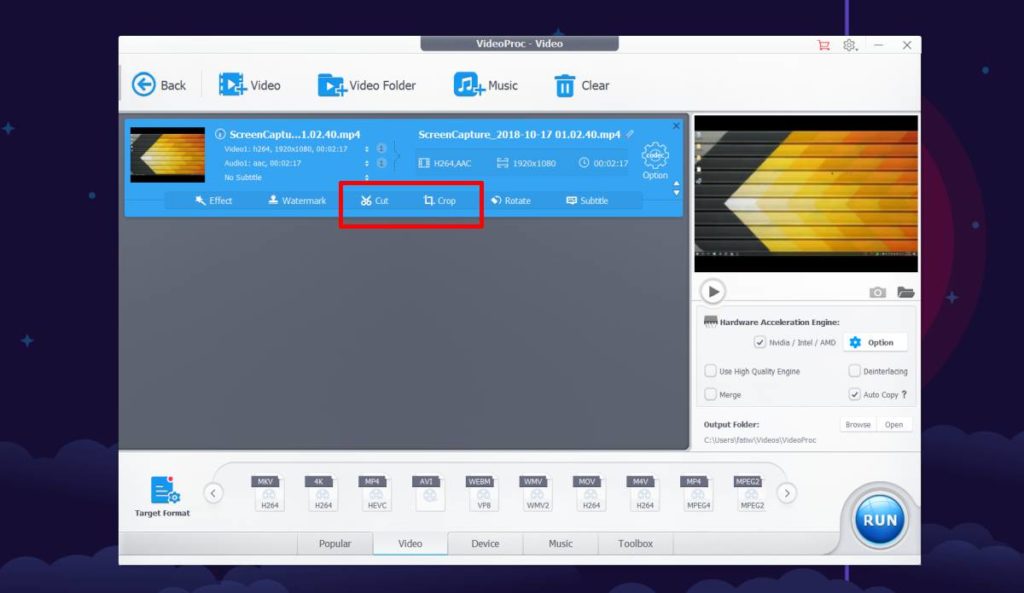The width and height of the screenshot is (1024, 593).
Task: Switch to the Toolbox tab
Action: coord(635,543)
